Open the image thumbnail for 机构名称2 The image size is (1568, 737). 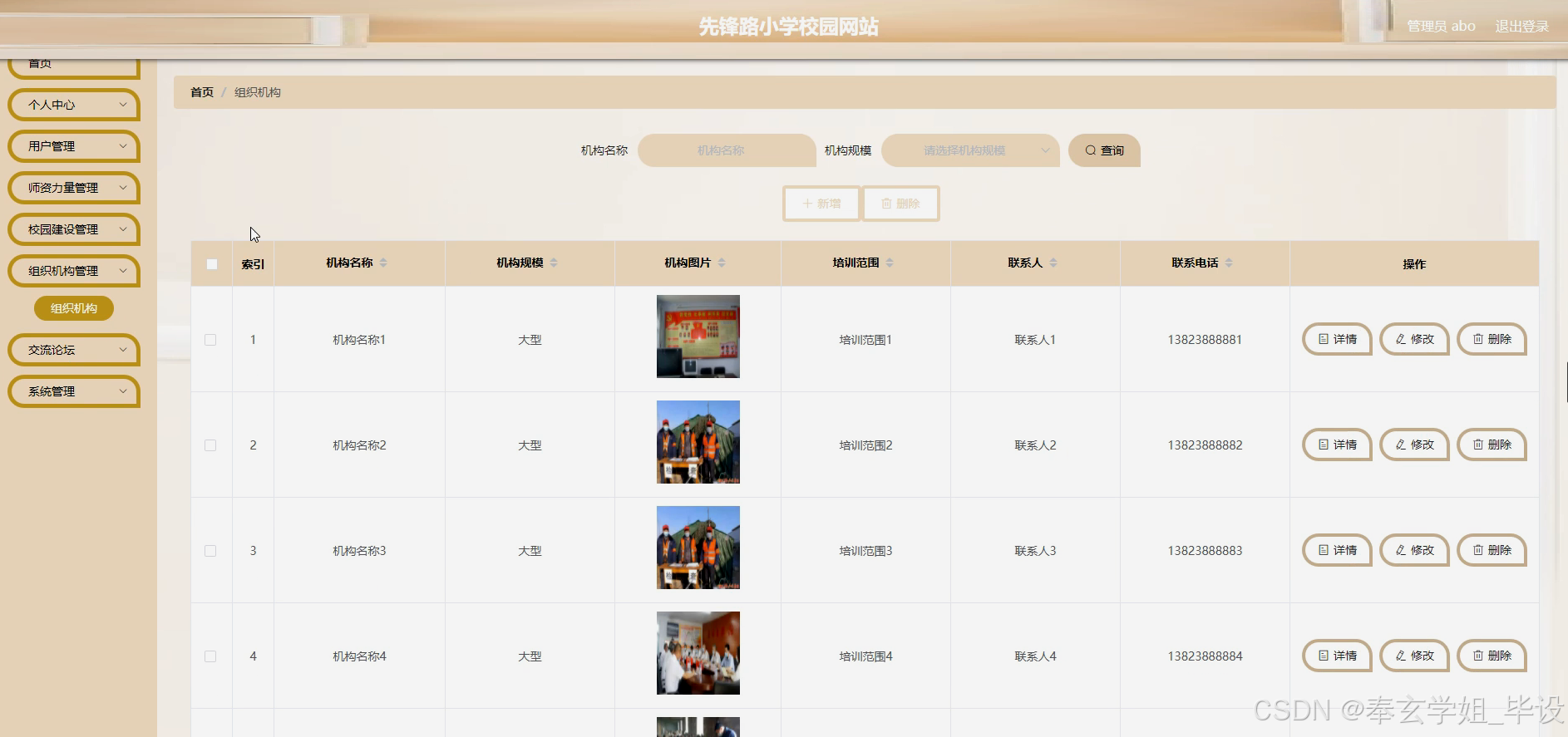point(698,442)
